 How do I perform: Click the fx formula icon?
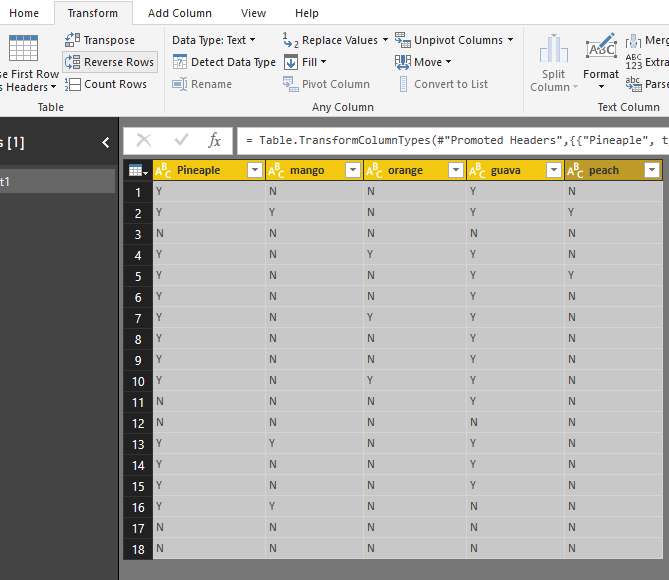[x=214, y=140]
